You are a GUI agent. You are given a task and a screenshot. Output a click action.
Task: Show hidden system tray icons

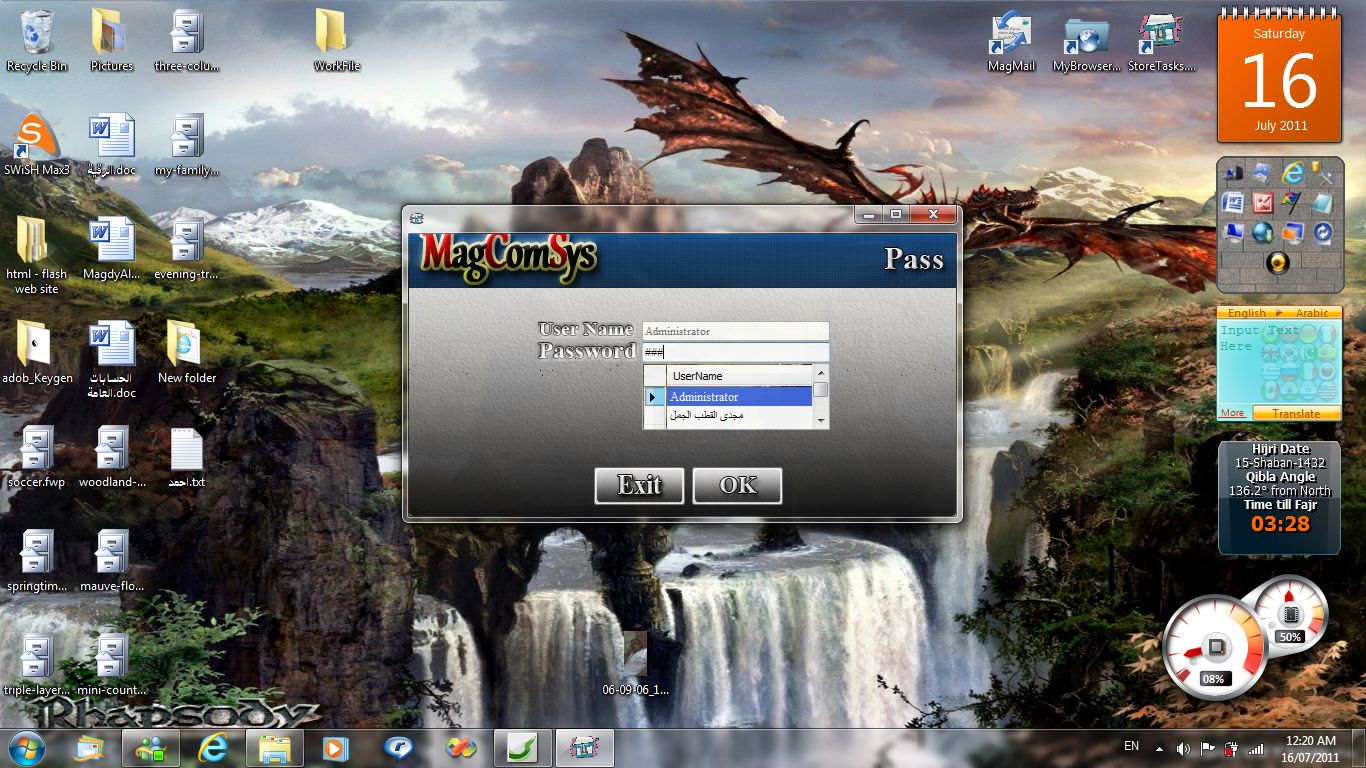click(1159, 748)
